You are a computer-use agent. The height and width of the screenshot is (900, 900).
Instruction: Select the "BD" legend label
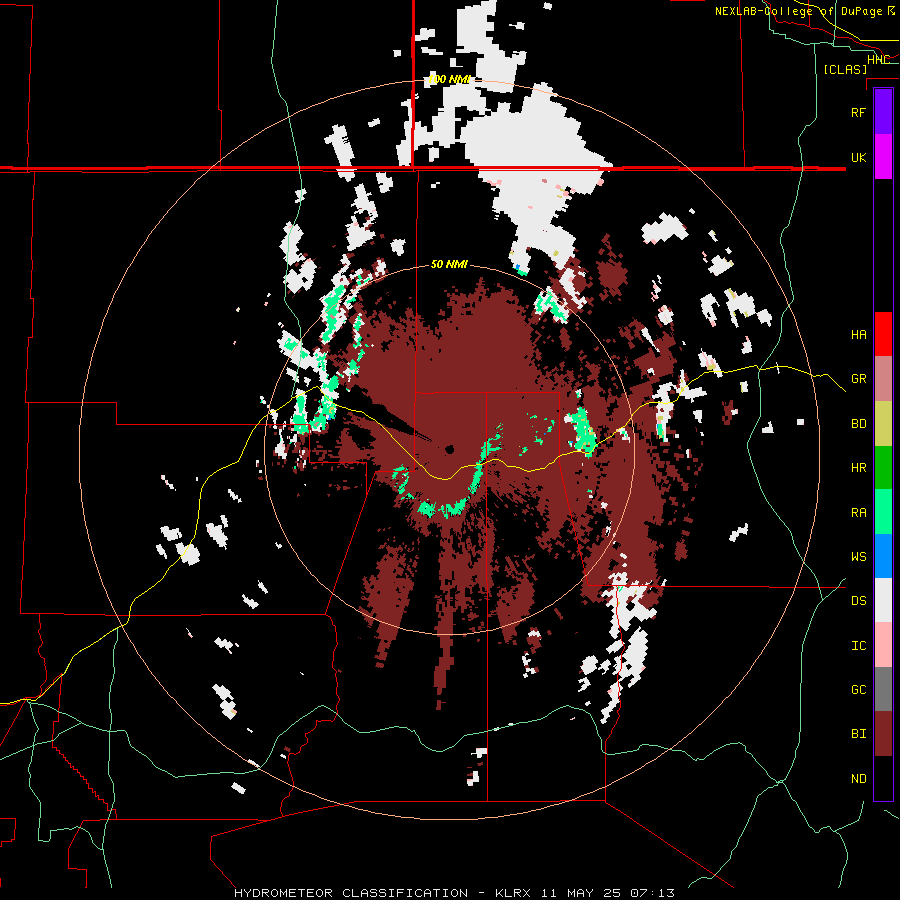pyautogui.click(x=858, y=424)
